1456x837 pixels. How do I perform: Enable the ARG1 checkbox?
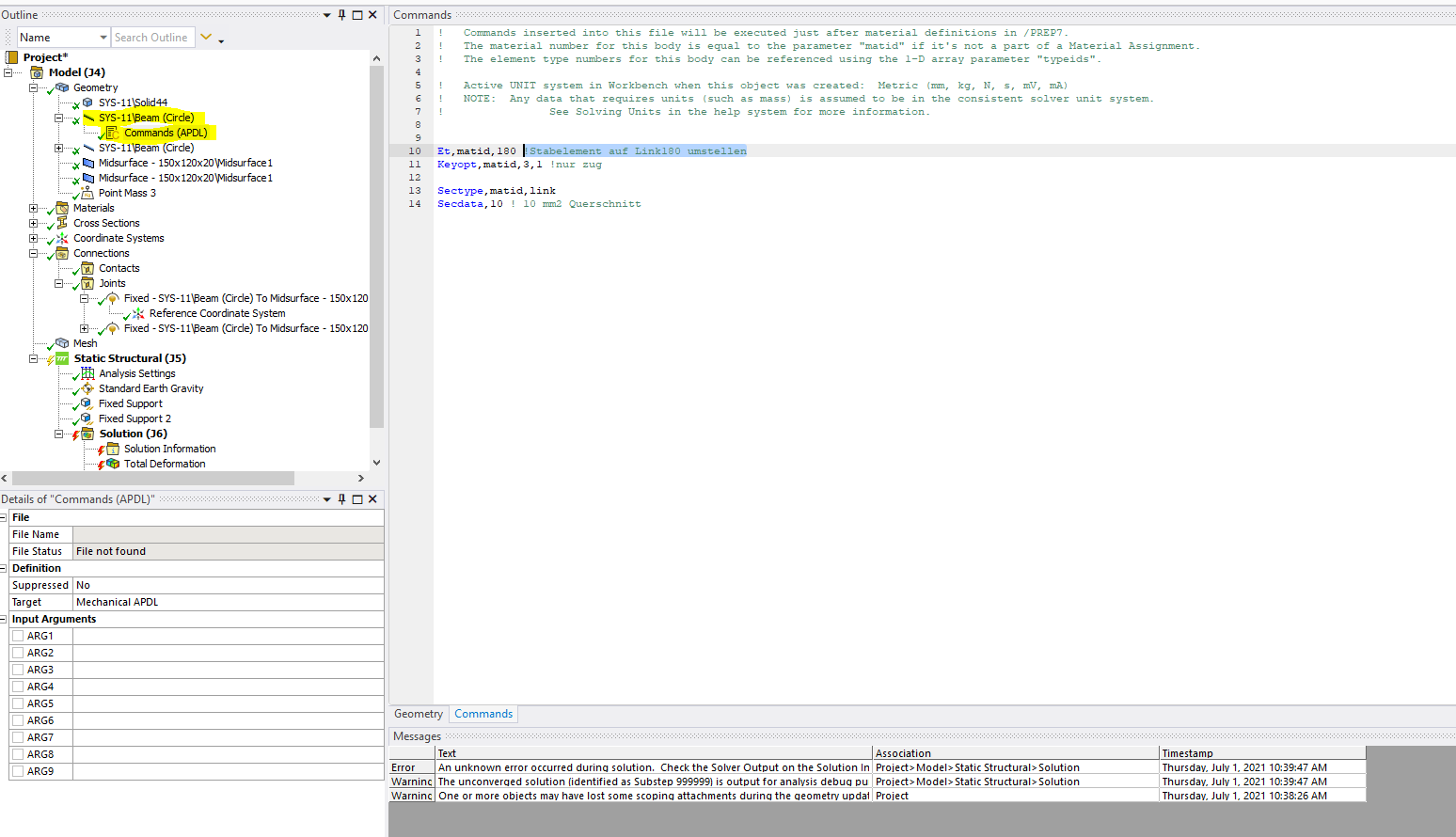point(18,636)
